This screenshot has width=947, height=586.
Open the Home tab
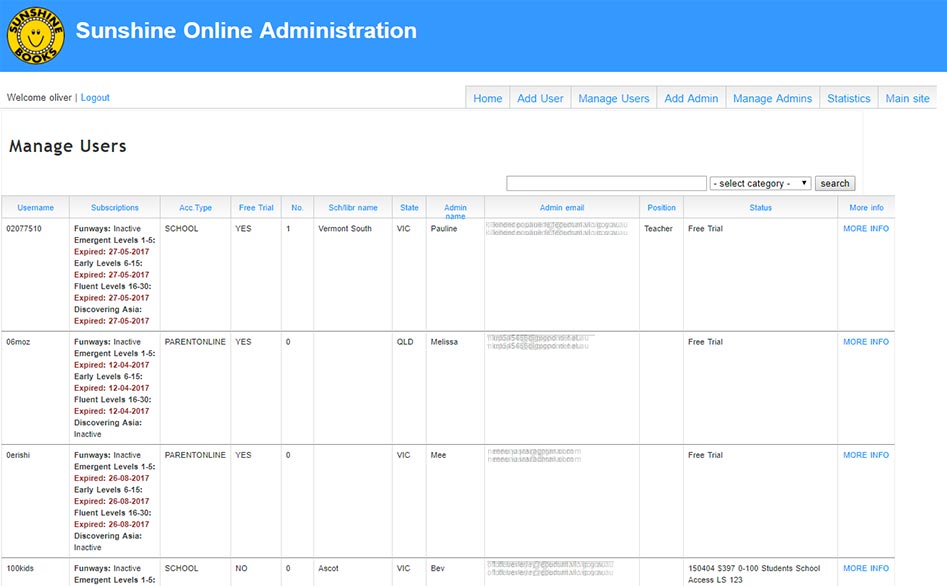click(487, 98)
